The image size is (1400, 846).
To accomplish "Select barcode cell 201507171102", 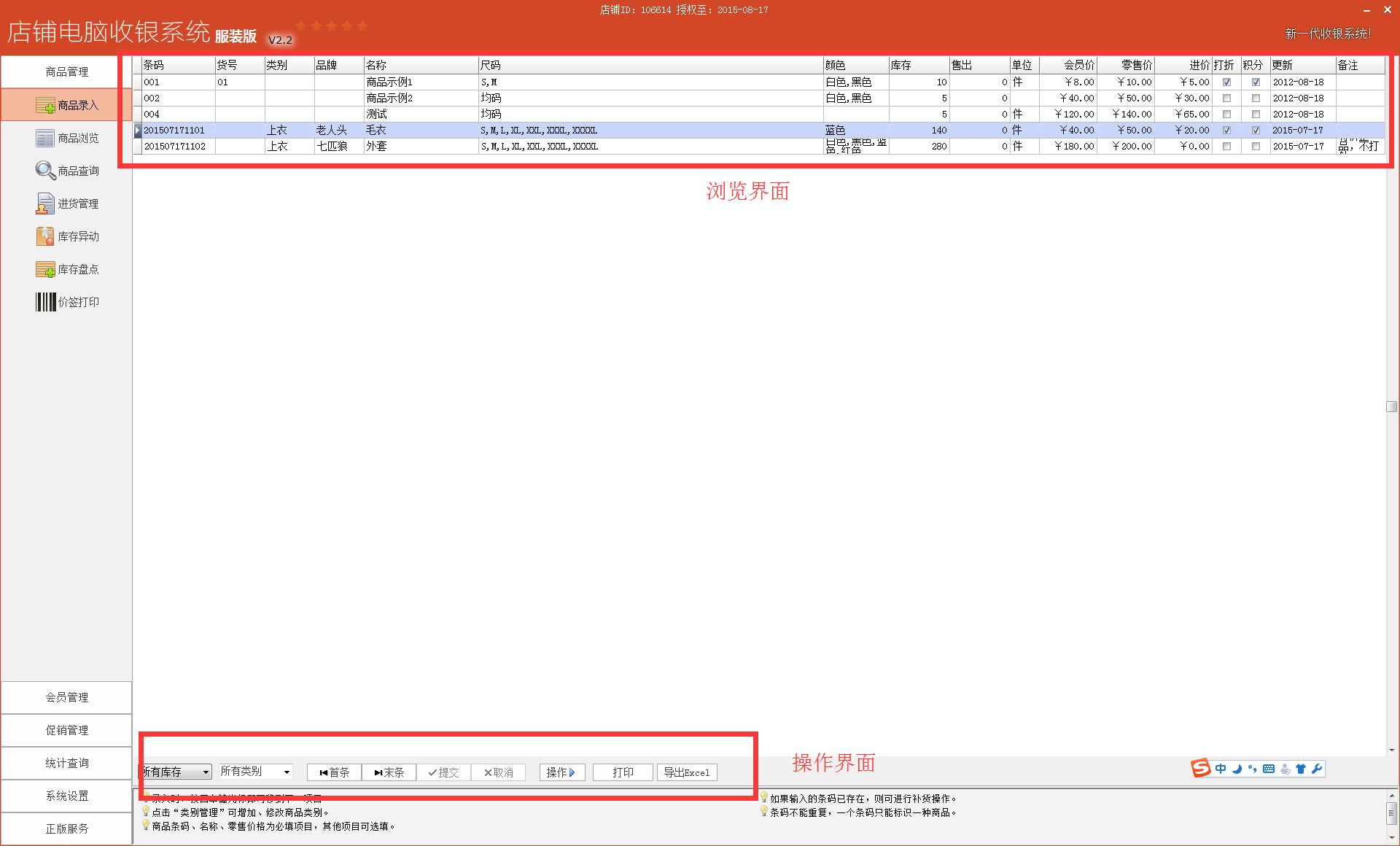I will coord(178,147).
